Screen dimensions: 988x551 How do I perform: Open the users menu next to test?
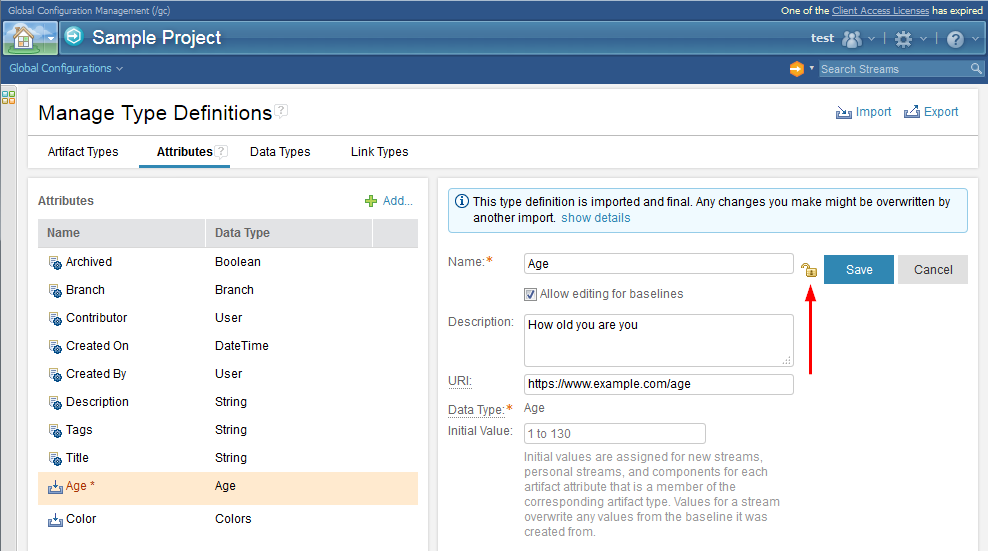858,39
